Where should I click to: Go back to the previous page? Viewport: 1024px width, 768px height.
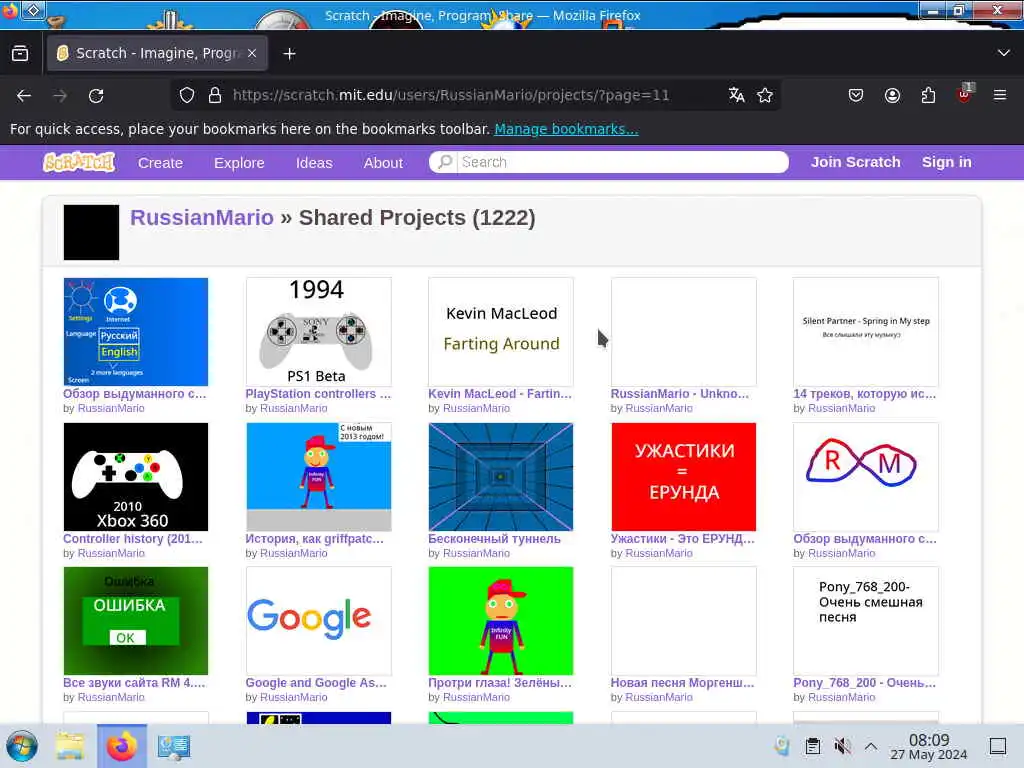(x=24, y=95)
